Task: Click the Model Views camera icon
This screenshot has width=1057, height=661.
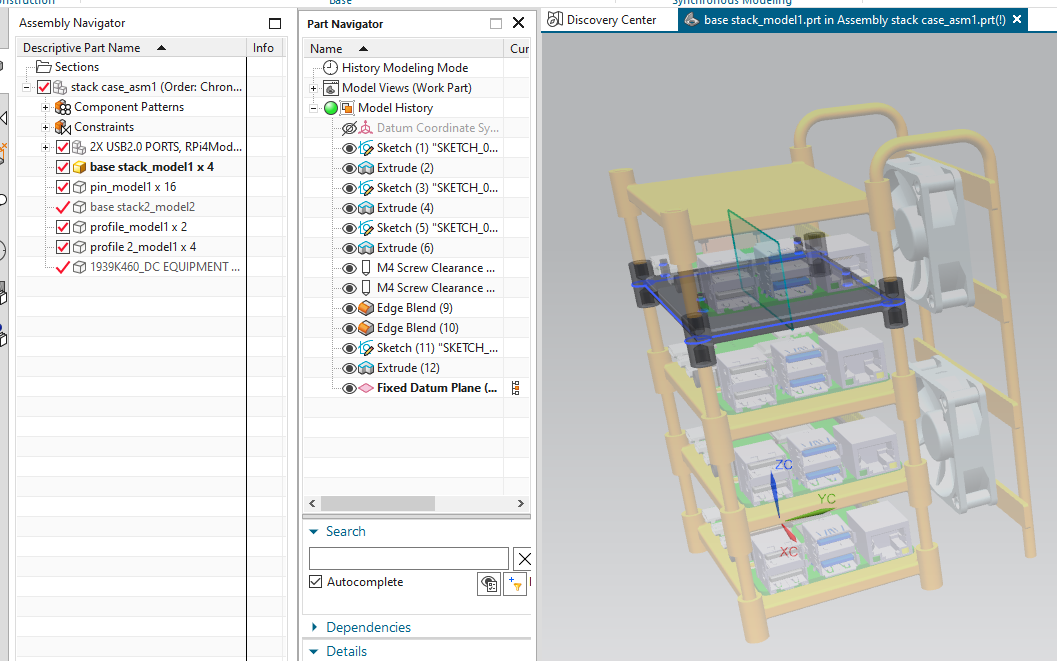Action: click(x=330, y=88)
